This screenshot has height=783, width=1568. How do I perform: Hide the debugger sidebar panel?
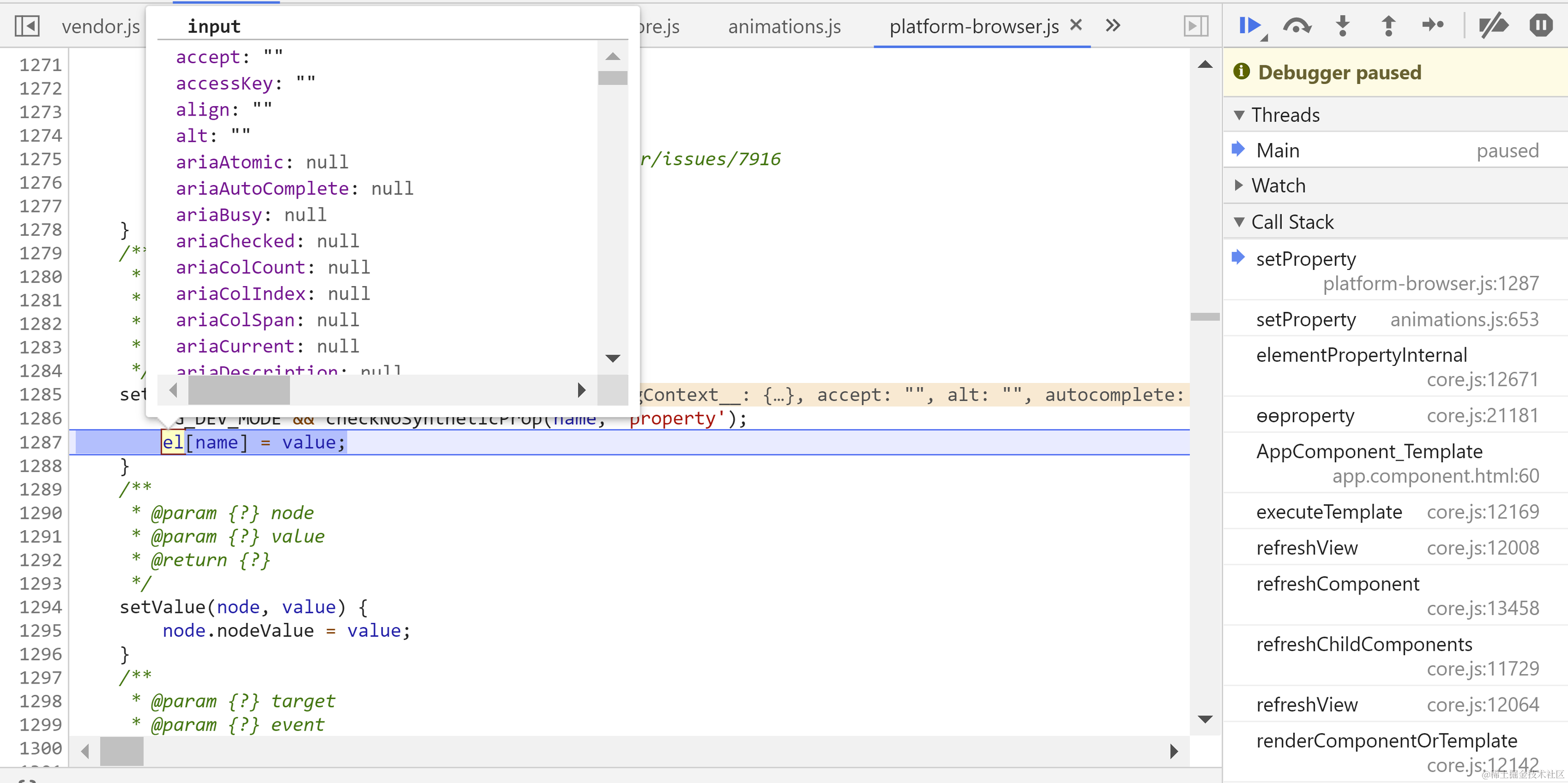click(1196, 25)
